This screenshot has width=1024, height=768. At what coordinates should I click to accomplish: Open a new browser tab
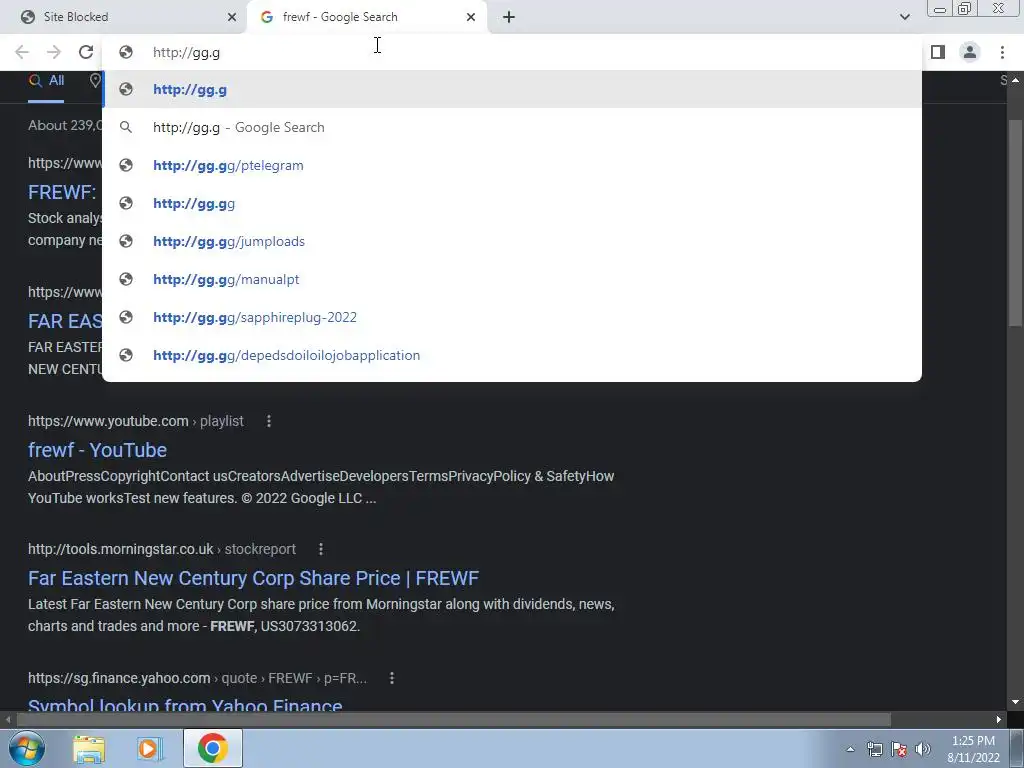pos(509,17)
